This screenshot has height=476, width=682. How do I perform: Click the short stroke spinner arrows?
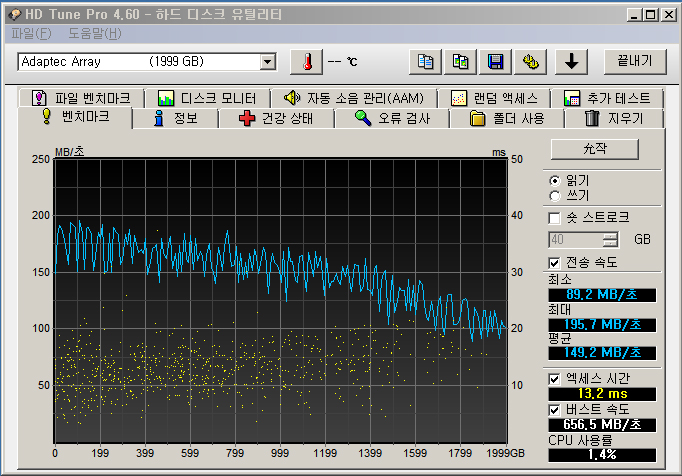[611, 240]
